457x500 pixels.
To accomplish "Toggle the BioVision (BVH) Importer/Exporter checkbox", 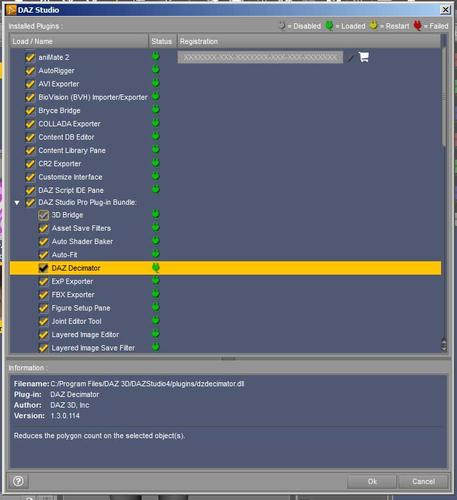I will [x=30, y=97].
